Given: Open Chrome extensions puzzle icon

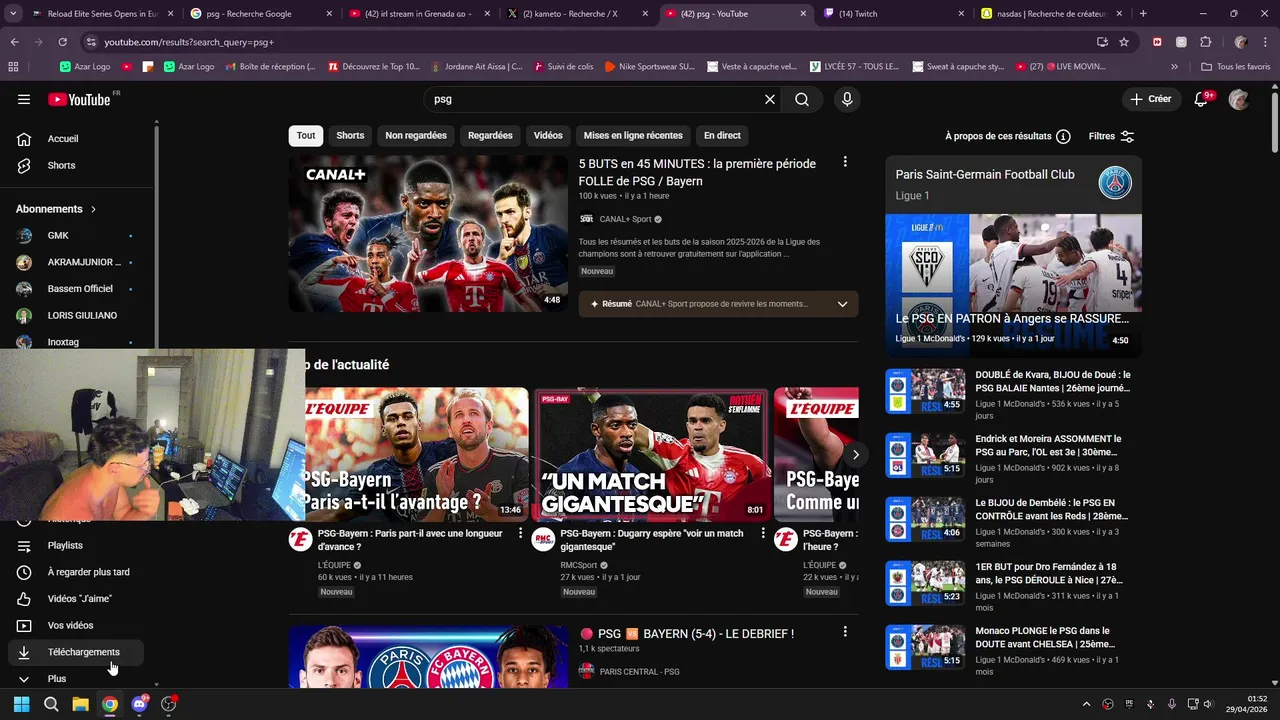Looking at the screenshot, I should point(1205,42).
